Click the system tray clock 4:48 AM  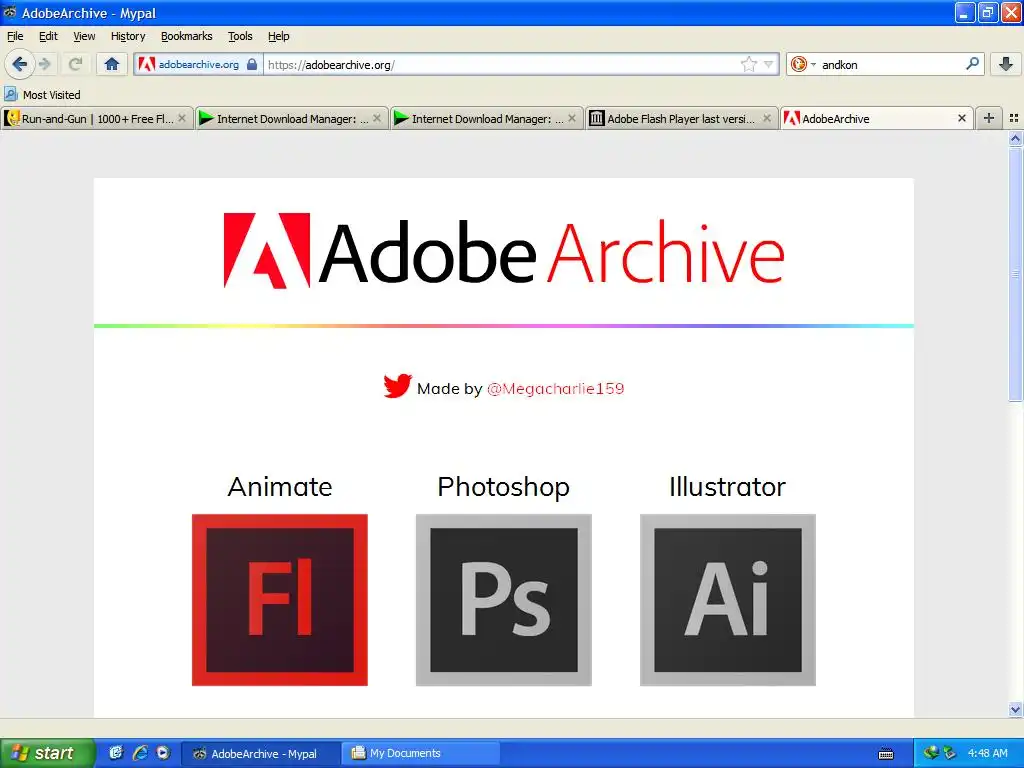click(987, 754)
